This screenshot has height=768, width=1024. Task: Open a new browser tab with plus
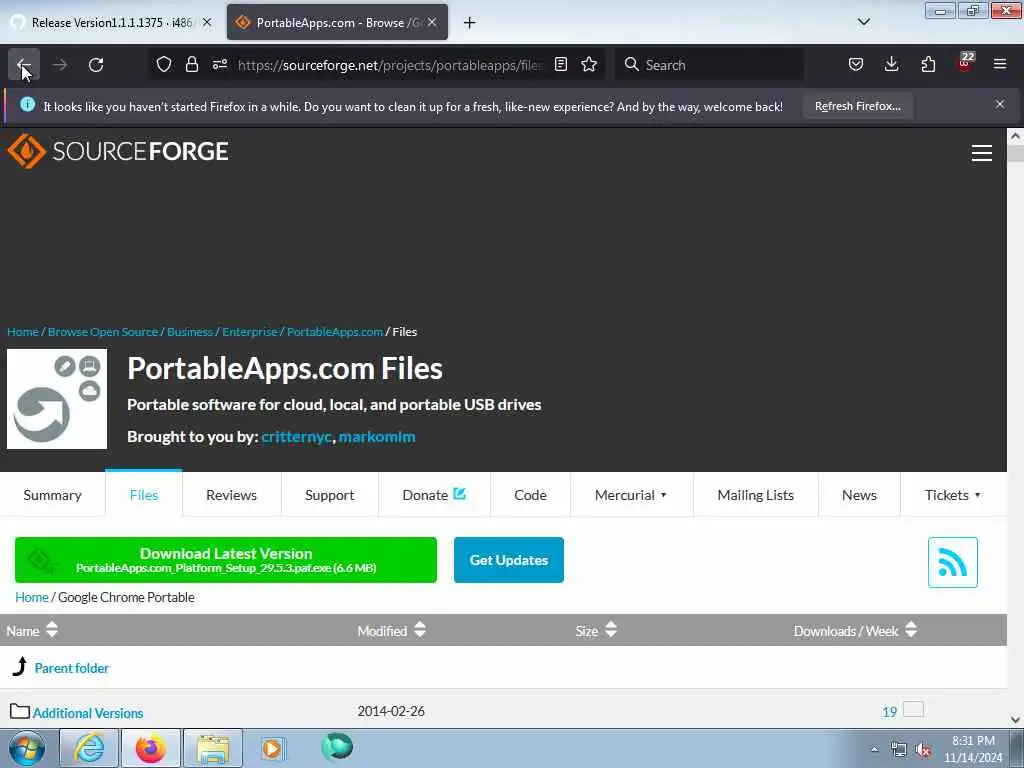(470, 23)
